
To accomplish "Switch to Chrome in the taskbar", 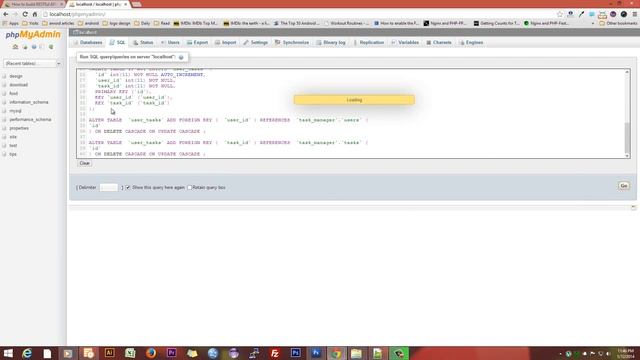I will coord(336,353).
